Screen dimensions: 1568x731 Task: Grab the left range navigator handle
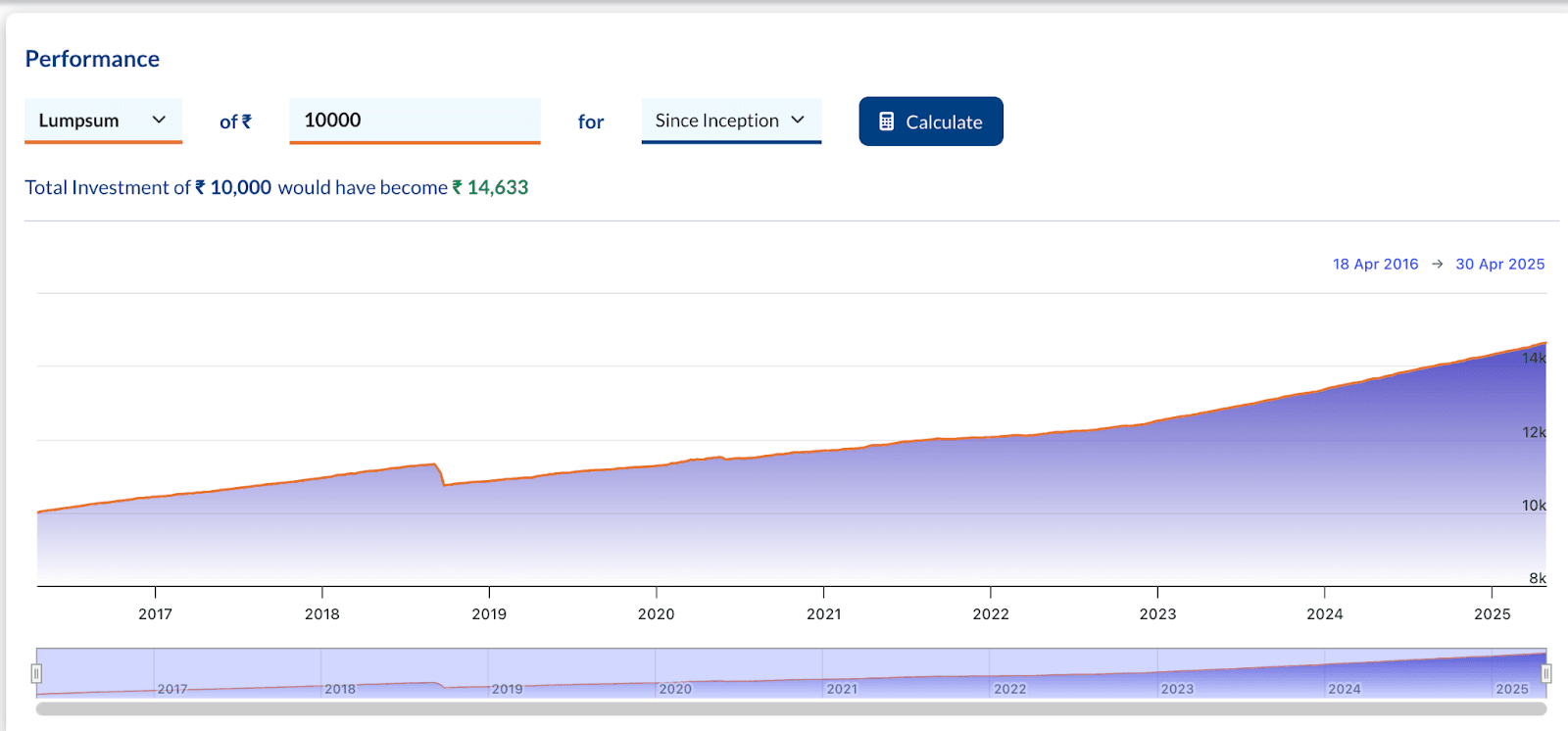point(36,673)
